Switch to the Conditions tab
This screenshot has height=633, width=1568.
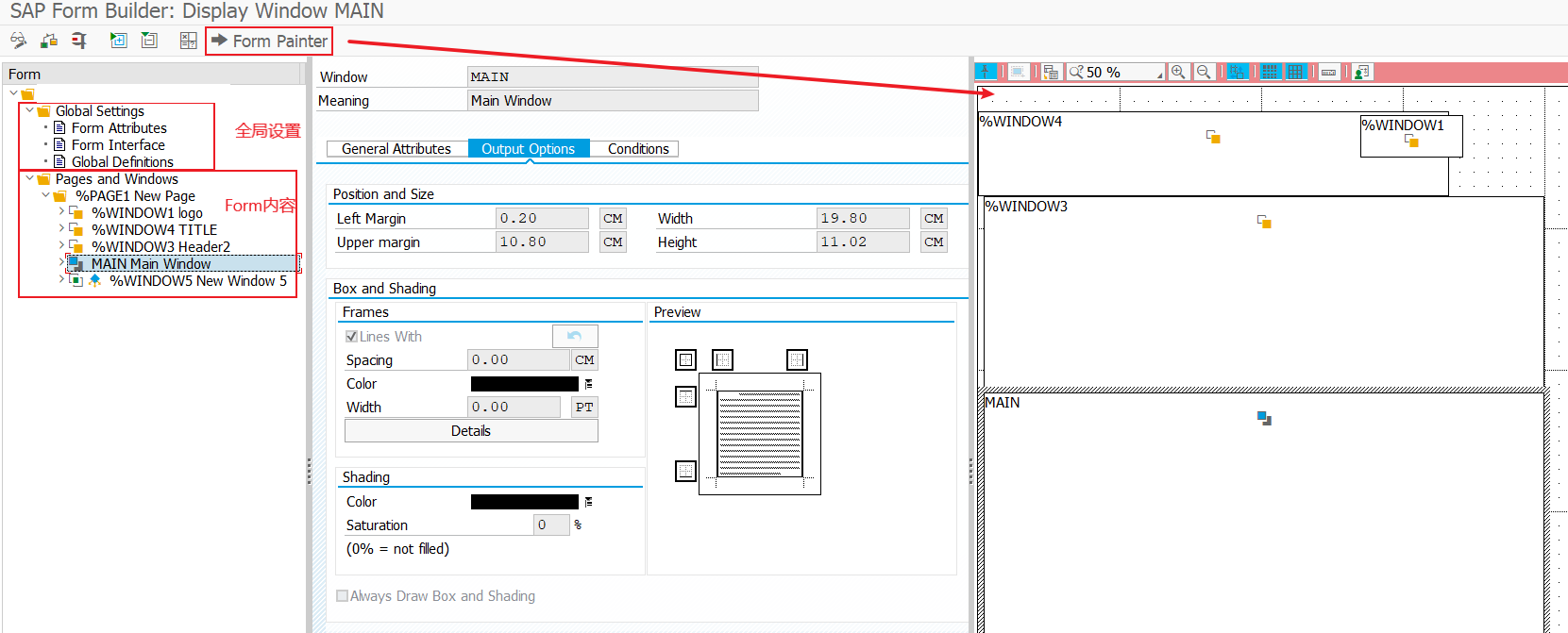tap(638, 148)
